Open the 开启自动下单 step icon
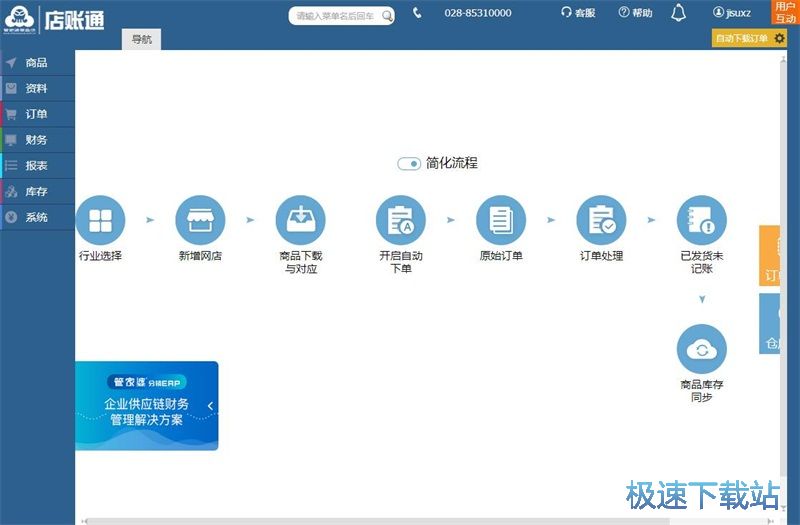Screen dimensions: 800x525 (x=401, y=220)
